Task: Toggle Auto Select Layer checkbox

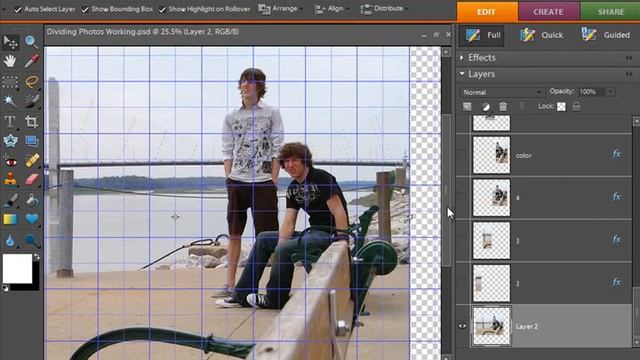Action: [x=18, y=9]
